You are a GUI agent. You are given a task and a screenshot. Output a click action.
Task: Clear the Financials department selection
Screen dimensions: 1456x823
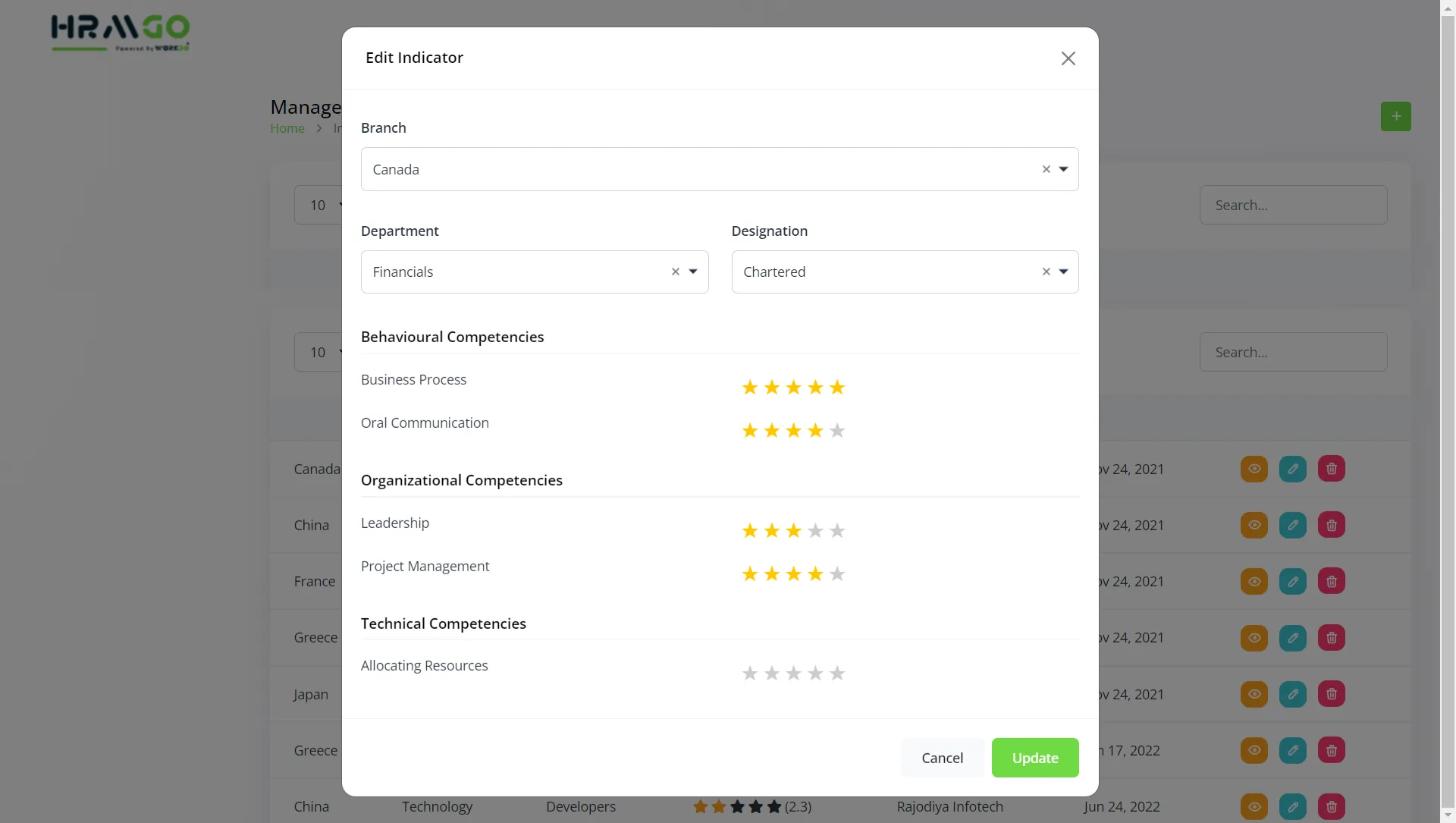pyautogui.click(x=675, y=272)
